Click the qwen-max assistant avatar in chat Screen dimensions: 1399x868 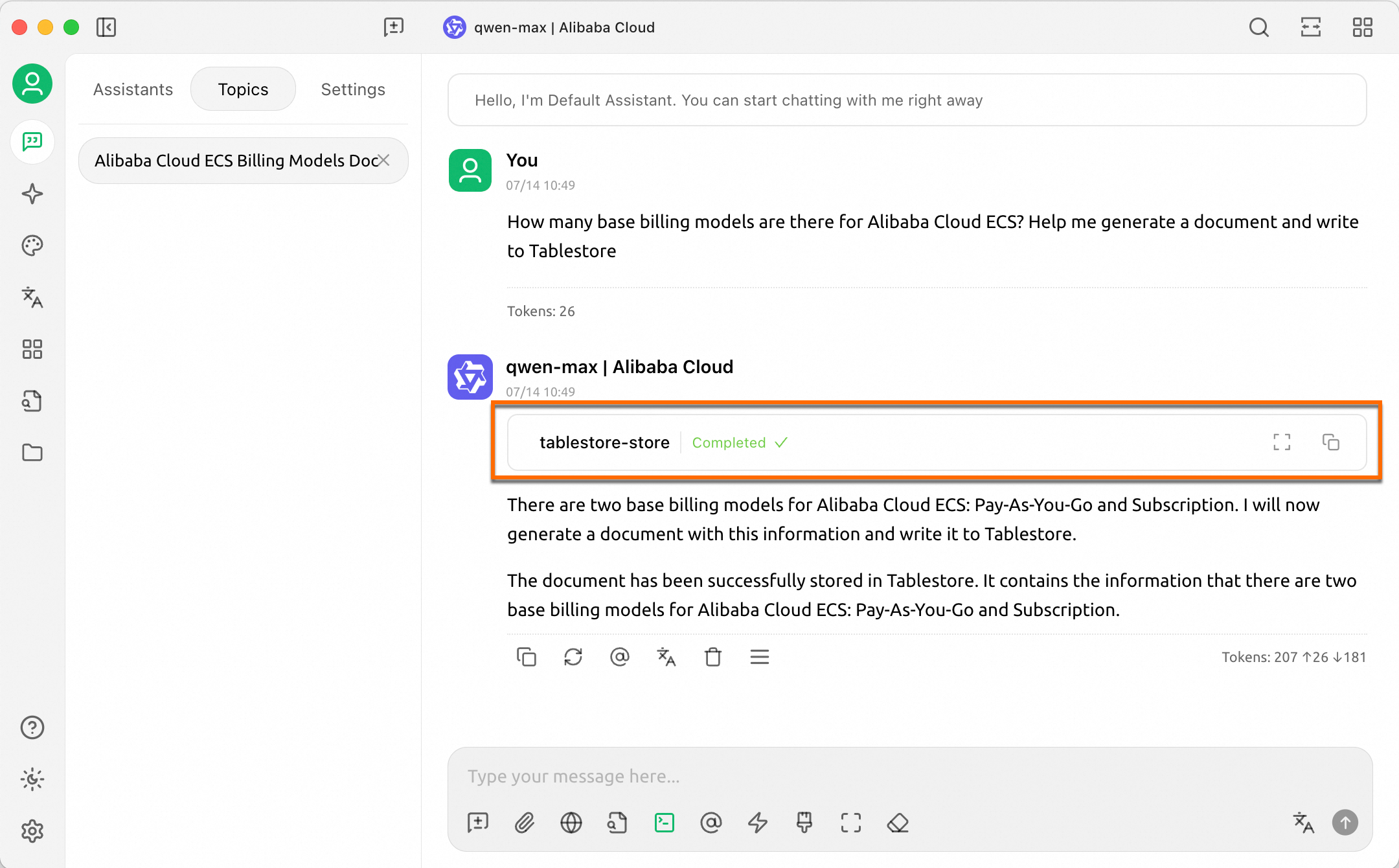[470, 377]
